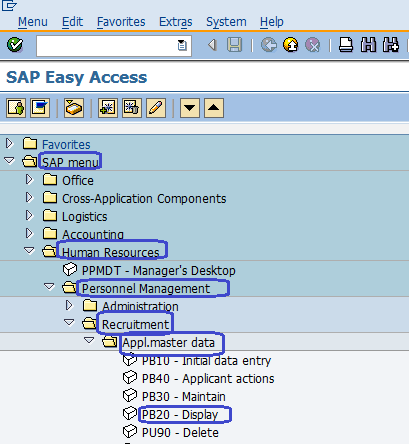Expand the Administration folder
Image resolution: width=409 pixels, height=444 pixels.
[69, 305]
